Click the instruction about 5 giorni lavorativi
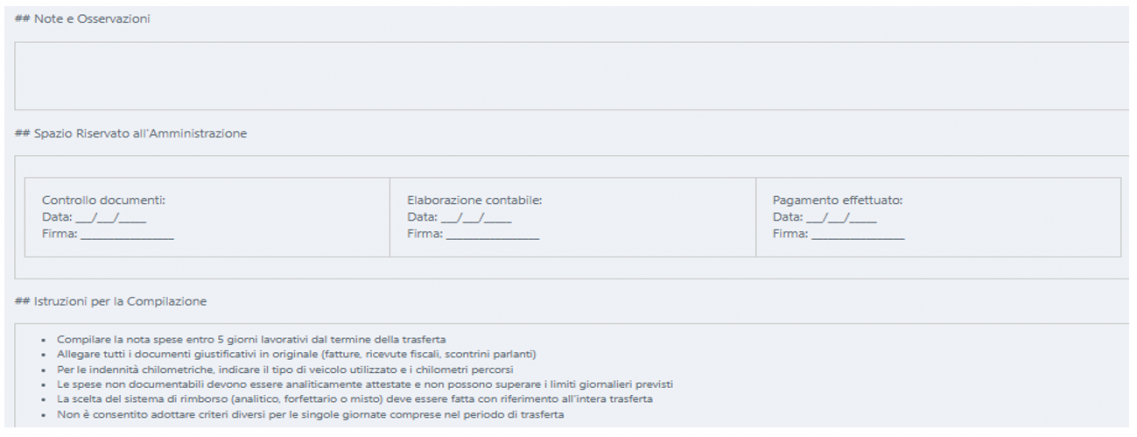Screen dimensions: 1137x437 tap(251, 340)
